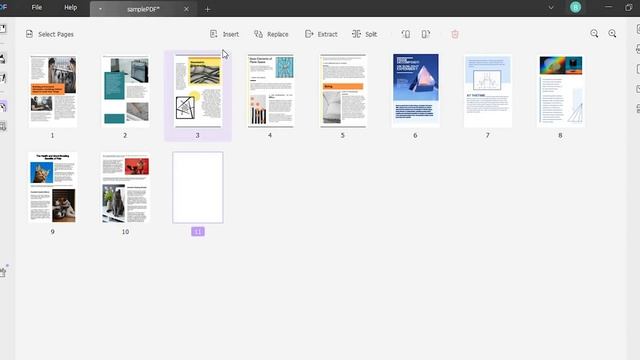Click the Split icon in toolbar
Image resolution: width=640 pixels, height=360 pixels.
(x=356, y=34)
